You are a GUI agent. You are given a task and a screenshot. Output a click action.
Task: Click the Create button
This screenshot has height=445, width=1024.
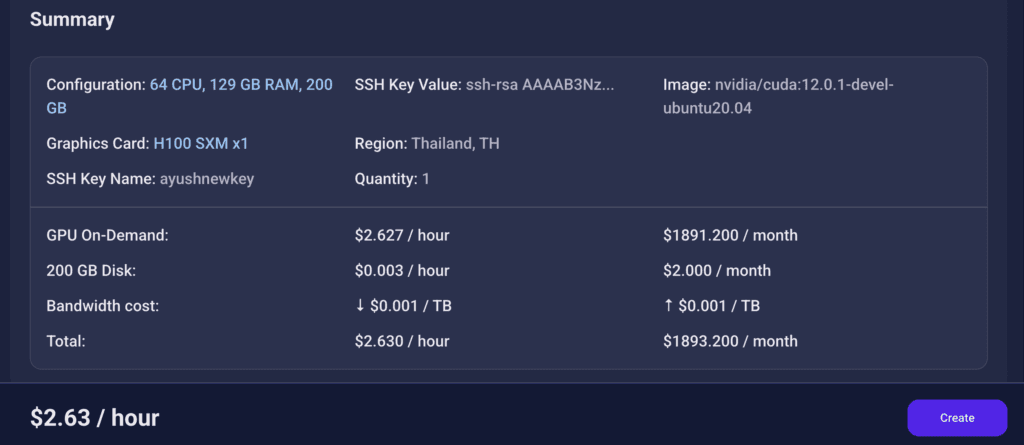tap(957, 418)
